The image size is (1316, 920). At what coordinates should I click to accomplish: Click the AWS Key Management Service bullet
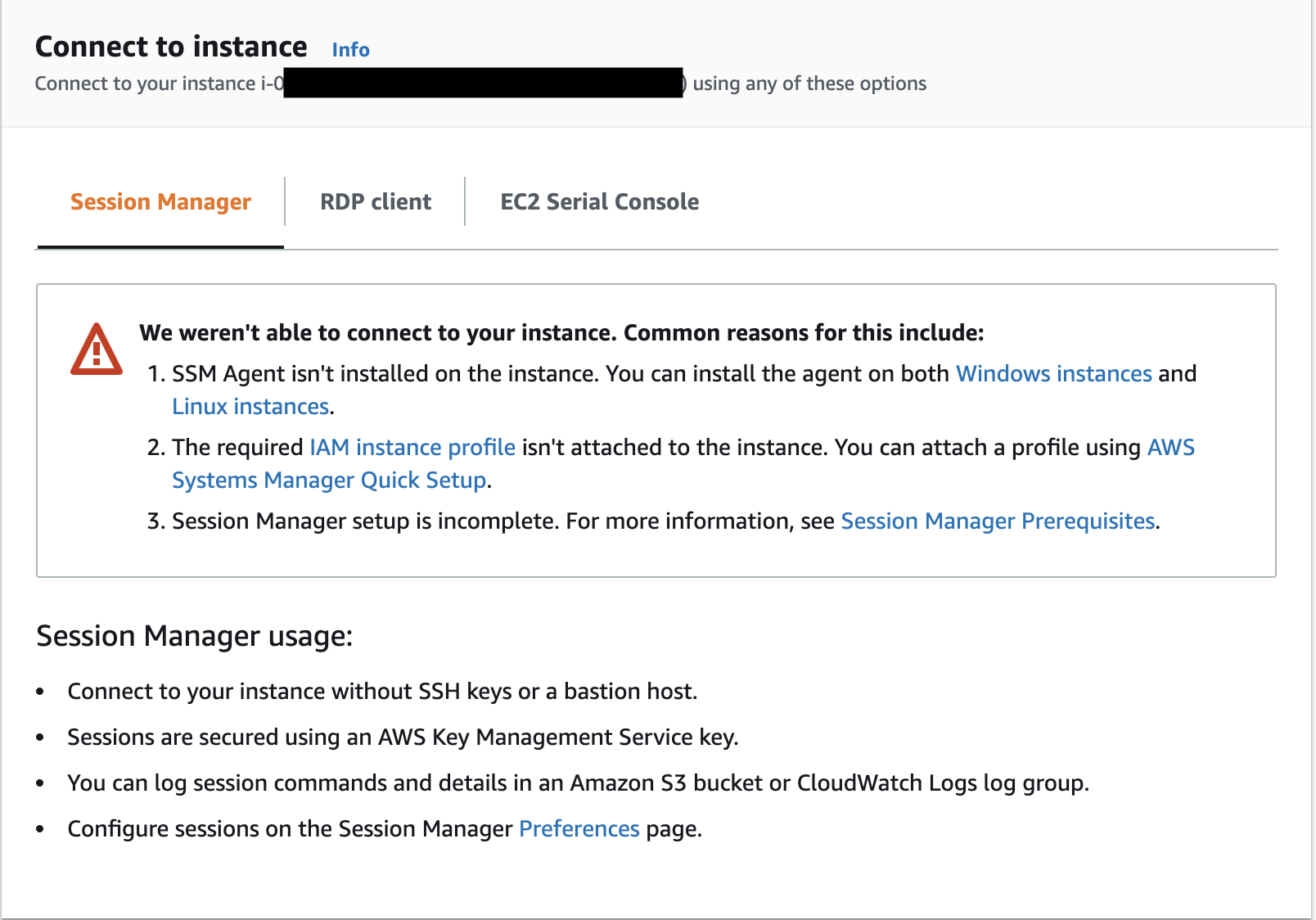pyautogui.click(x=403, y=737)
